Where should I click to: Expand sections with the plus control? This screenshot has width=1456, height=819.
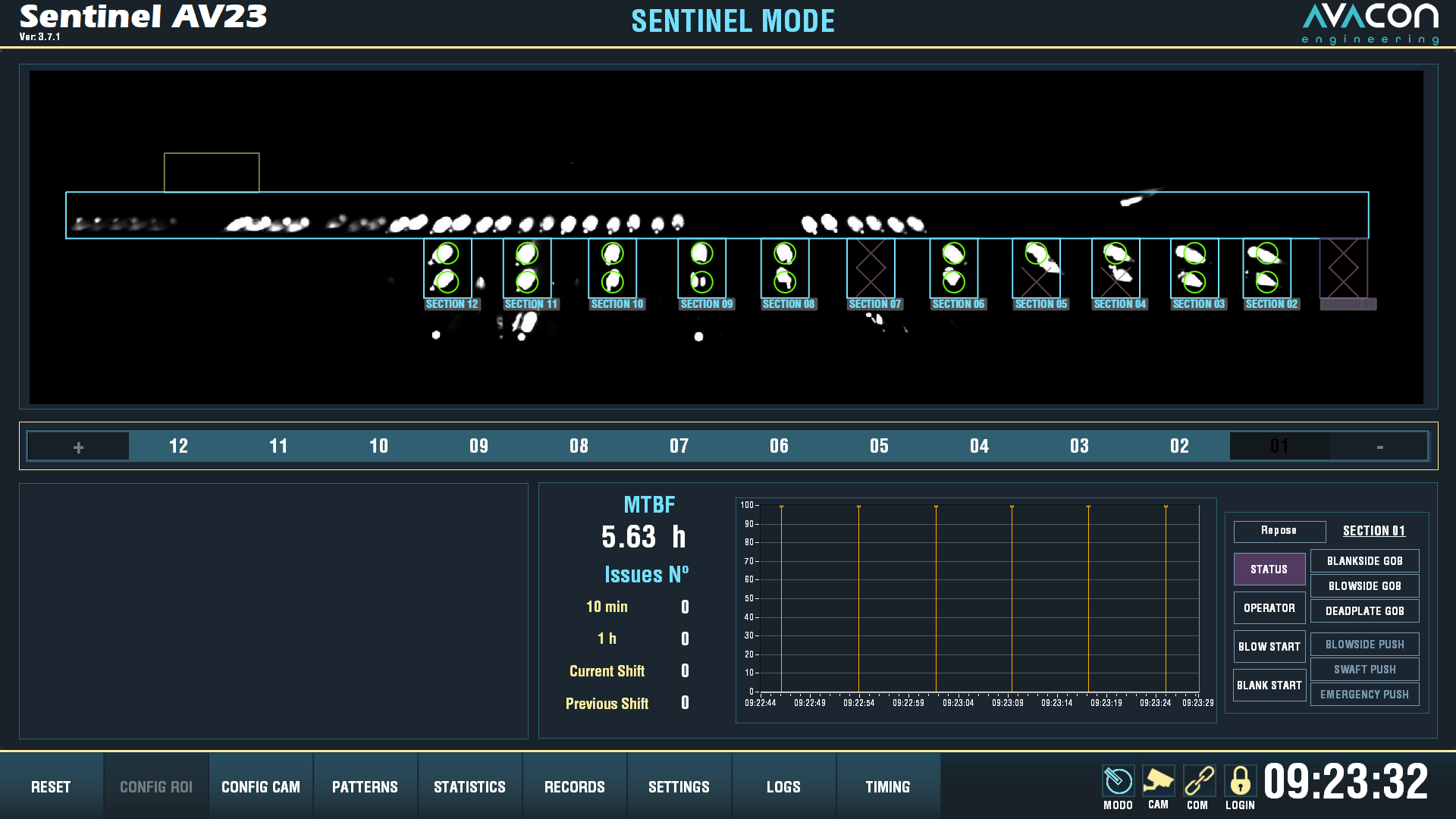pyautogui.click(x=77, y=446)
